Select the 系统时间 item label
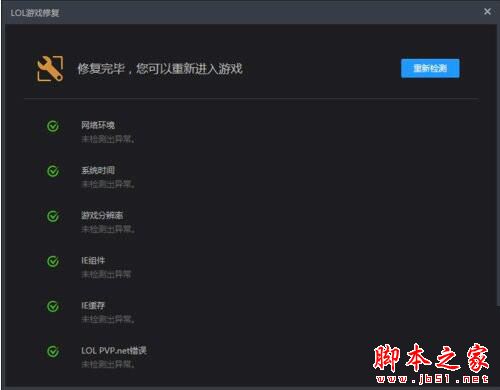 [x=98, y=170]
